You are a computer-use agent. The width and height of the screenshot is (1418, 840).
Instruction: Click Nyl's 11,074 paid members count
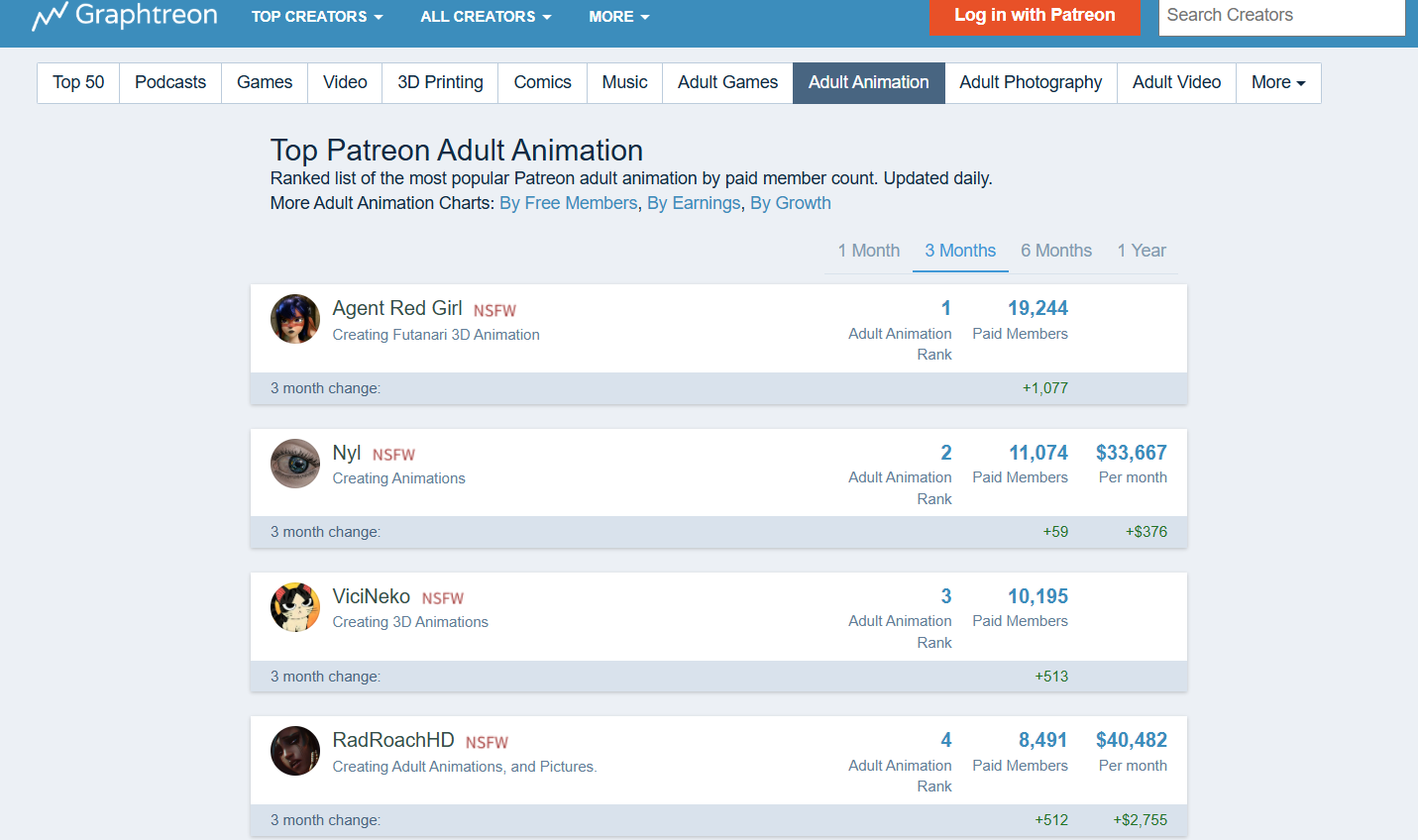coord(1038,453)
